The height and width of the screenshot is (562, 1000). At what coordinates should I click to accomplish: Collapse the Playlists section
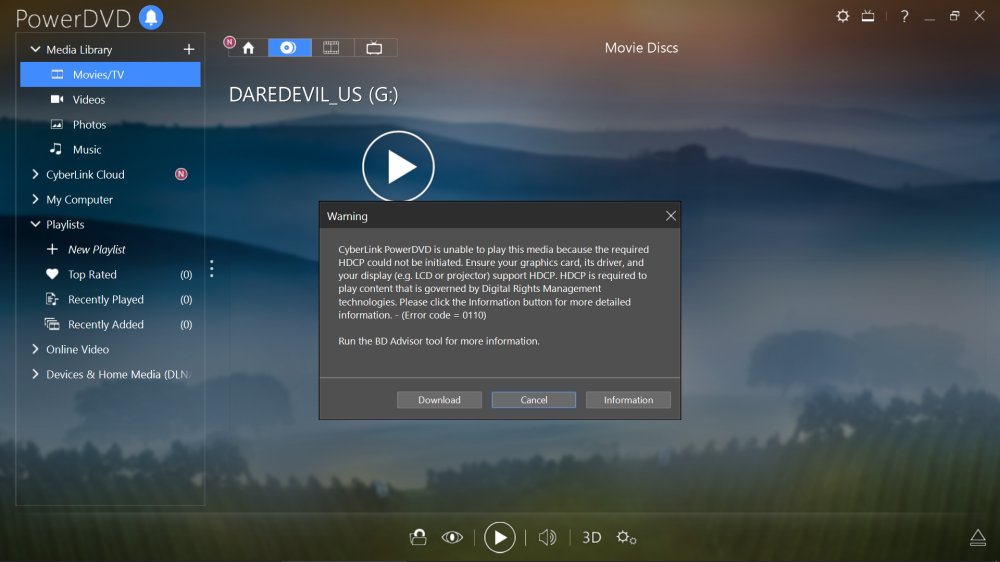pyautogui.click(x=35, y=224)
